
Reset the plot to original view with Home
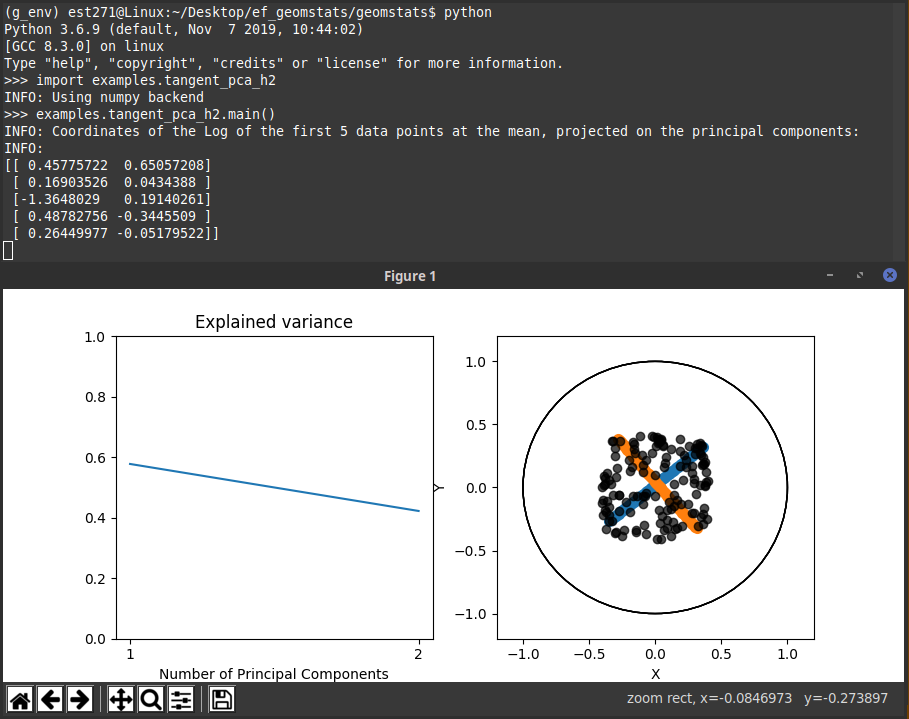[x=20, y=699]
